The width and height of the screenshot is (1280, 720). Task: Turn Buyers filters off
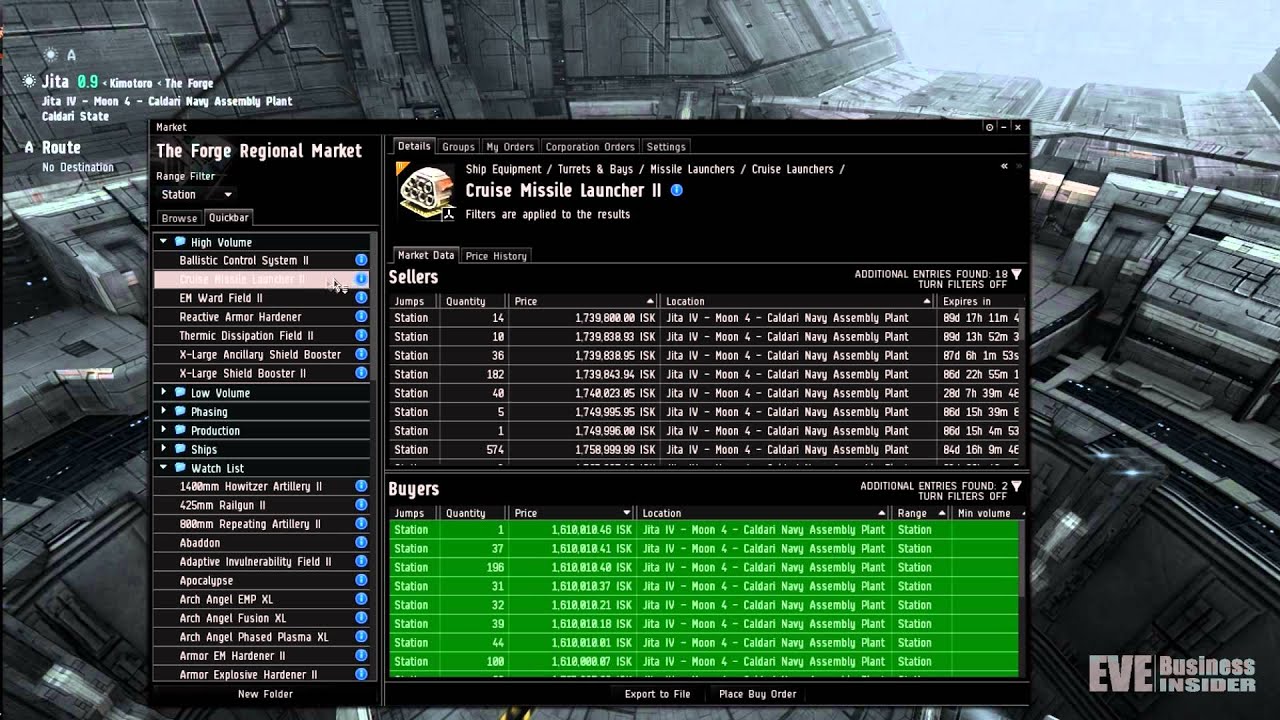[x=962, y=497]
